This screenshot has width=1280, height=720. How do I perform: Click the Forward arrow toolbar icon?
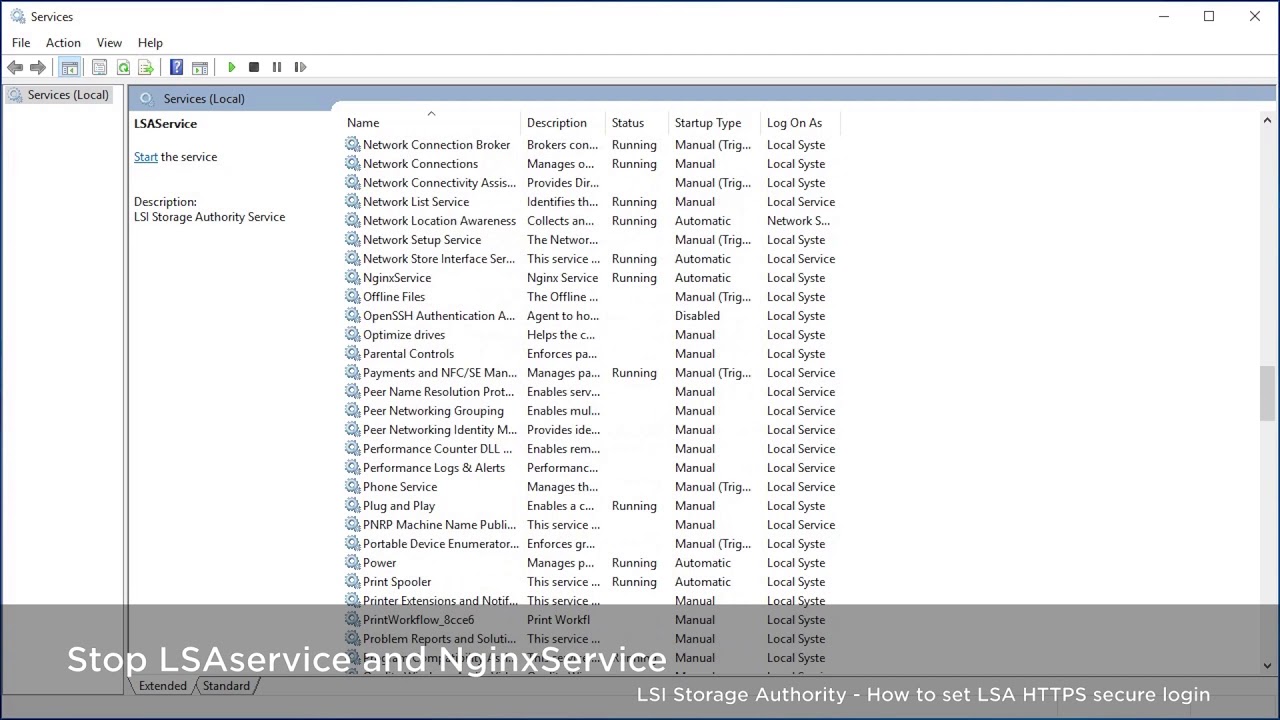tap(38, 67)
